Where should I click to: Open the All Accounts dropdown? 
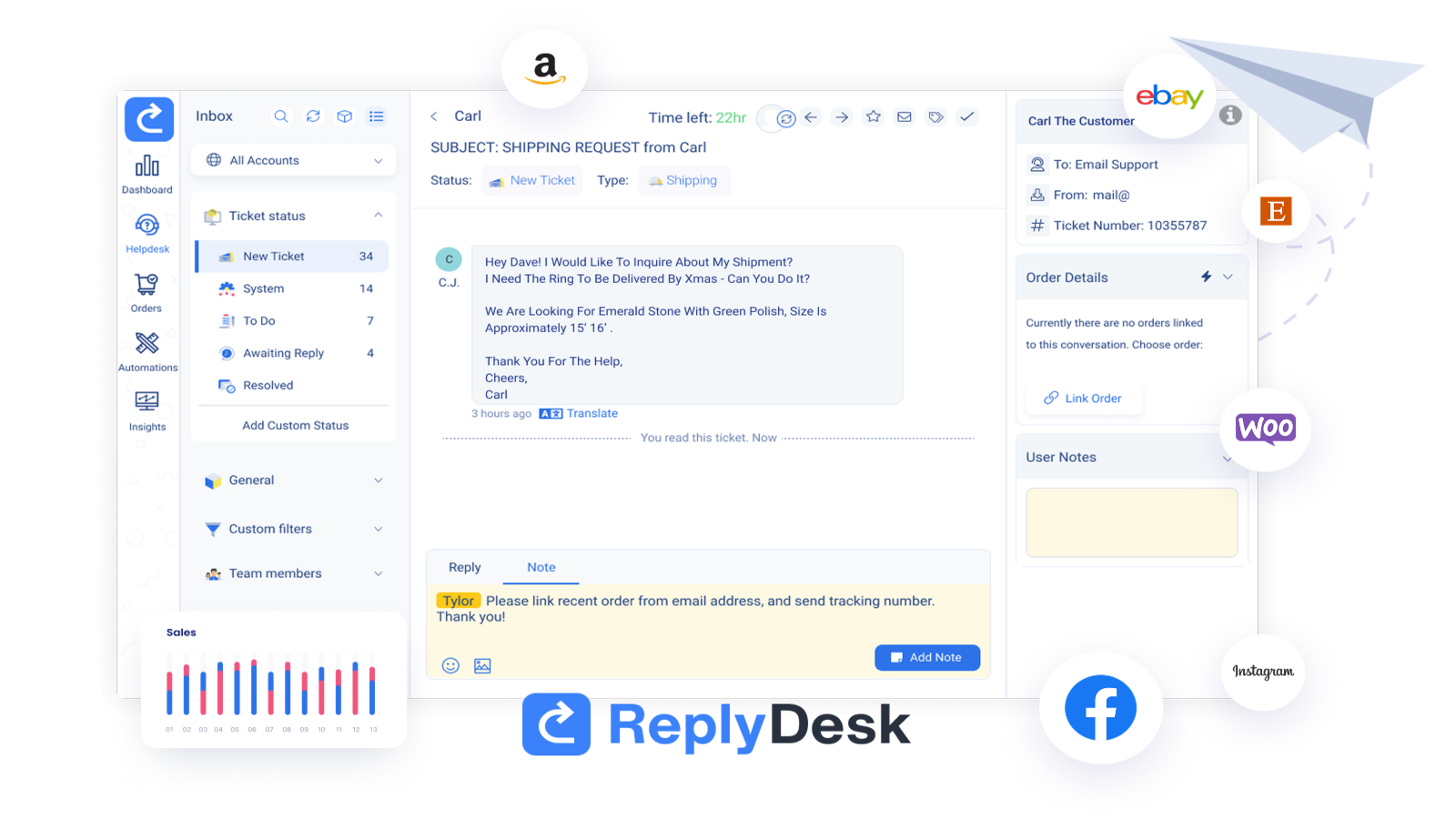tap(294, 160)
